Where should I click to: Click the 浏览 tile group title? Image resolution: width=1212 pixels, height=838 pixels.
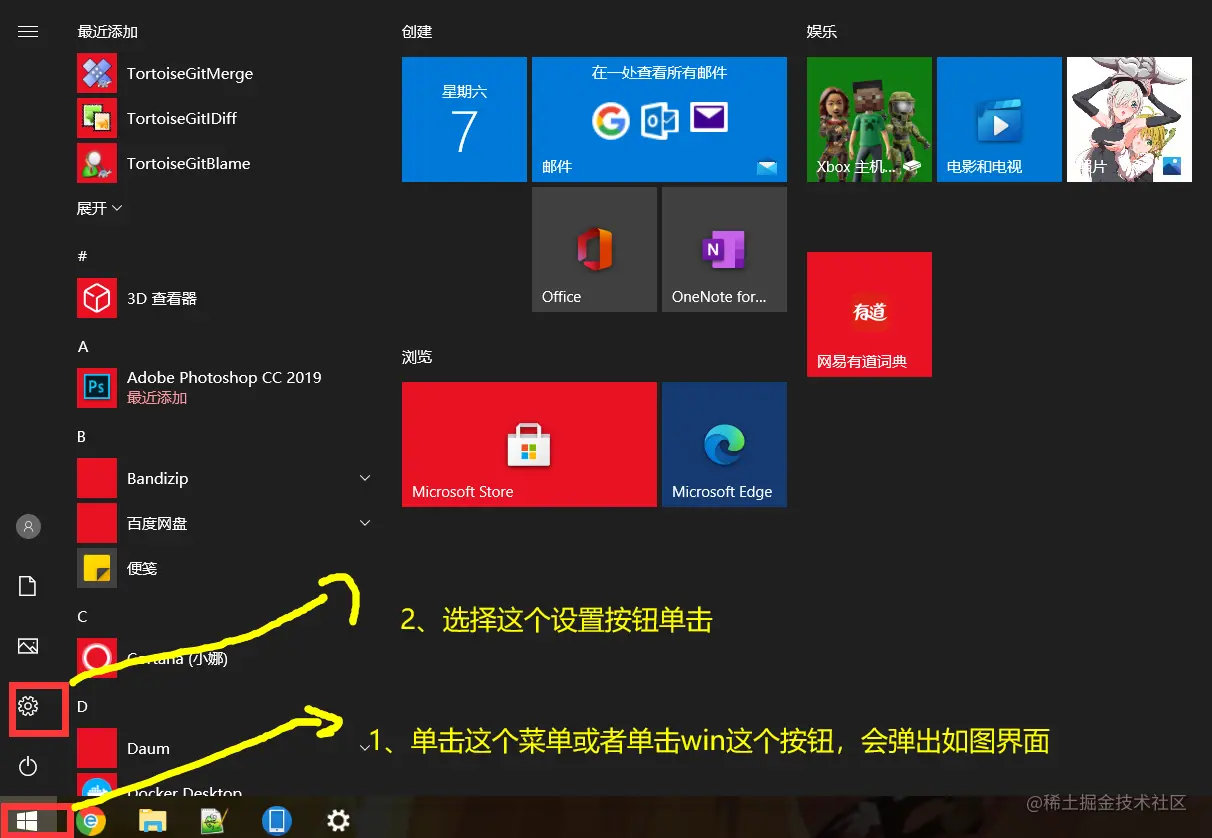tap(417, 357)
